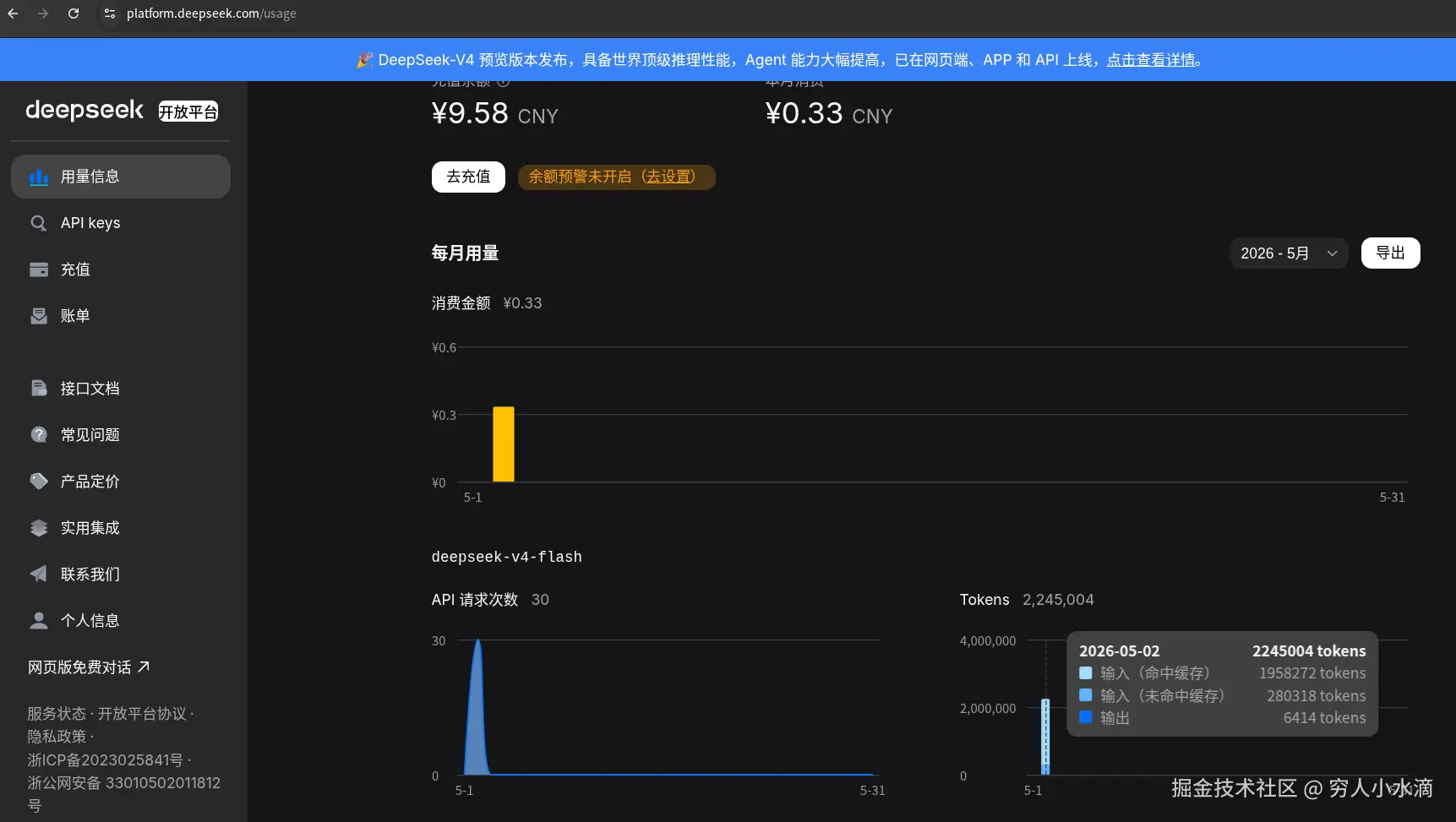Click the integrations stack icon next to 实用集成
The image size is (1456, 822).
point(39,528)
